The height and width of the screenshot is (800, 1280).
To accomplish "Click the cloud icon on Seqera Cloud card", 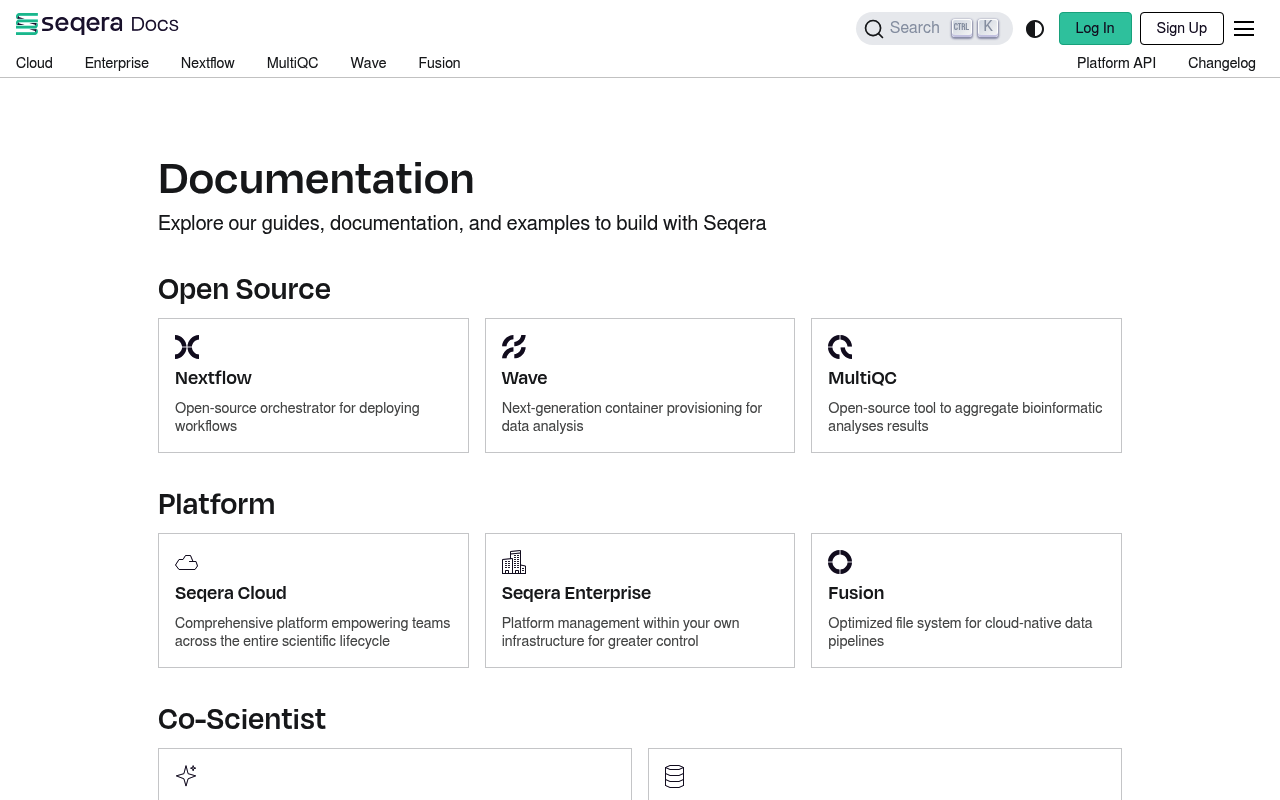I will click(187, 562).
